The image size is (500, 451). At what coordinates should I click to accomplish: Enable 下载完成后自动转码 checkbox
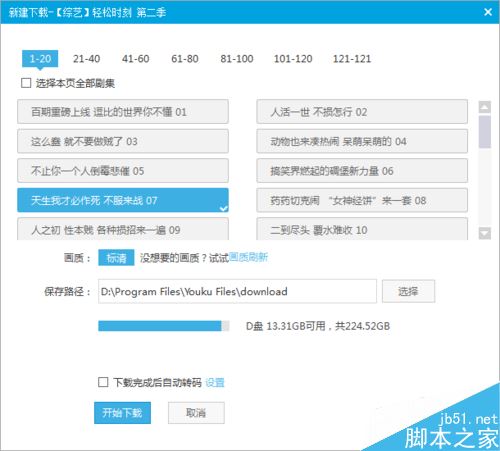[x=103, y=382]
